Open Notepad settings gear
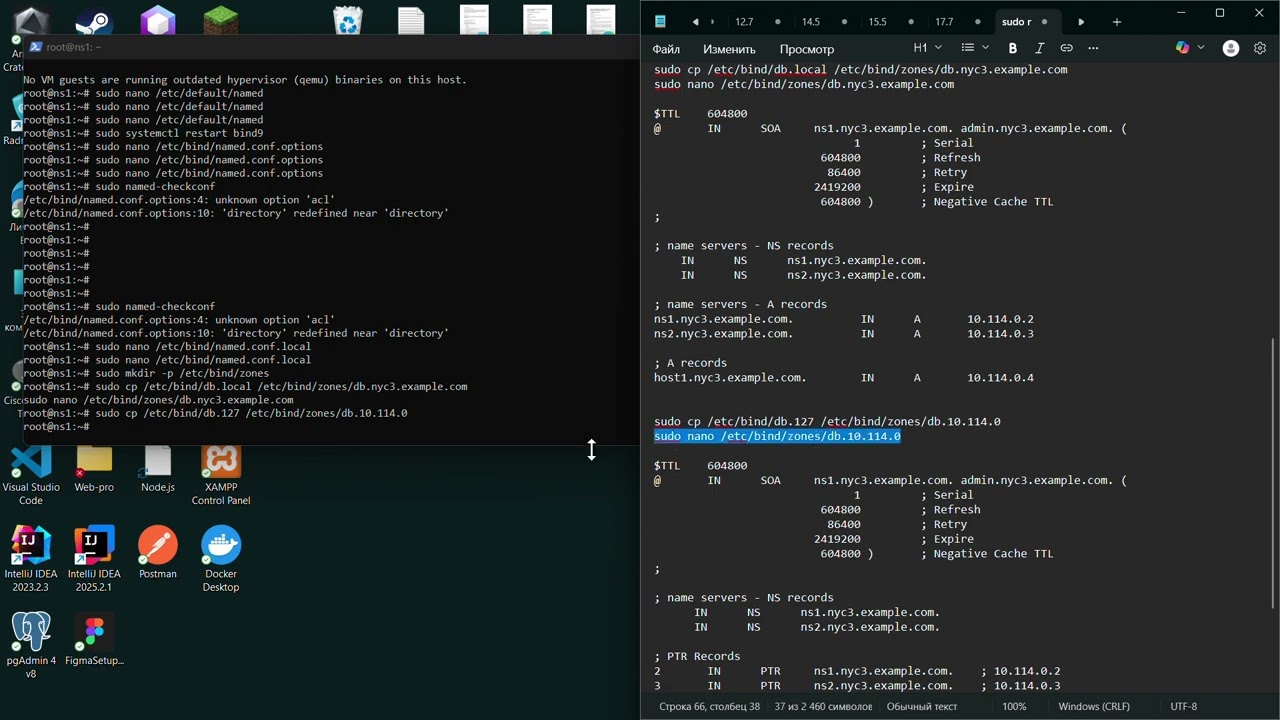Screen dimensions: 1280x720 click(x=1260, y=48)
